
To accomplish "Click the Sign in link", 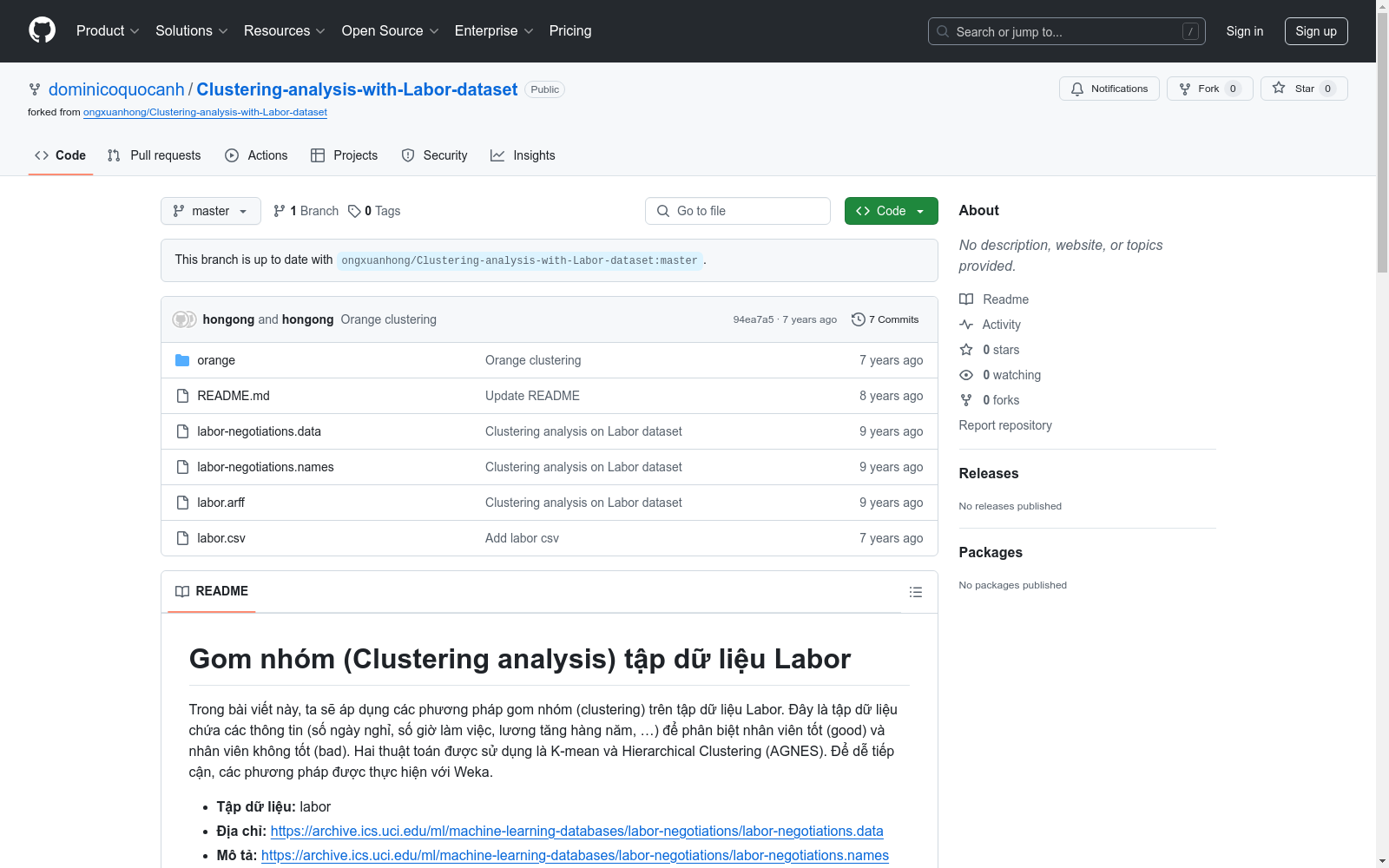I will pos(1245,31).
